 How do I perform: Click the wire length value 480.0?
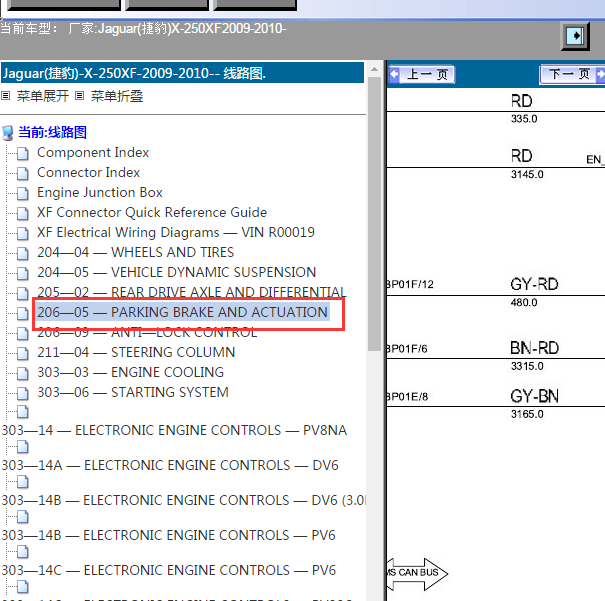pos(524,302)
